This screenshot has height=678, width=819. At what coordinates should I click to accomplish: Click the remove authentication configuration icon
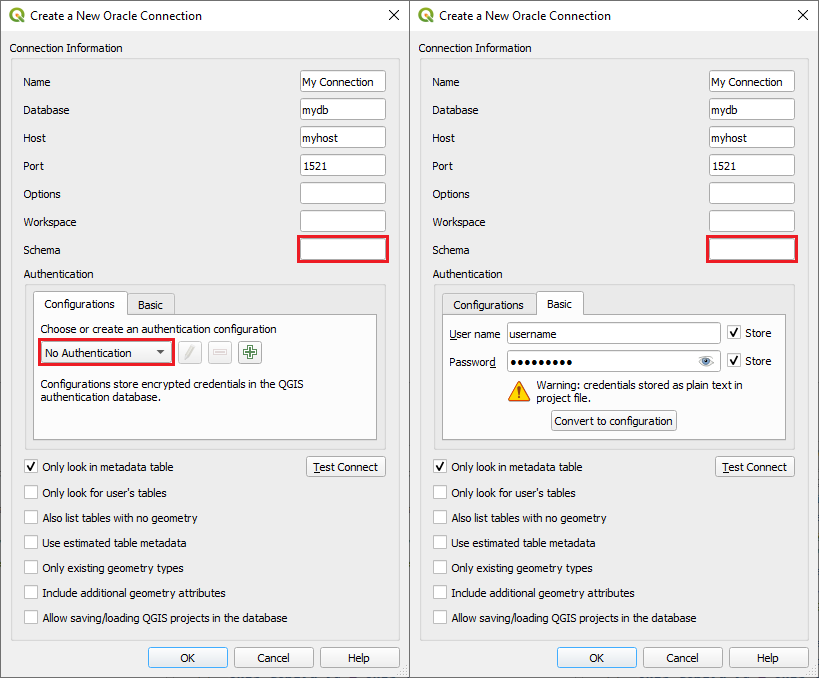pos(220,352)
